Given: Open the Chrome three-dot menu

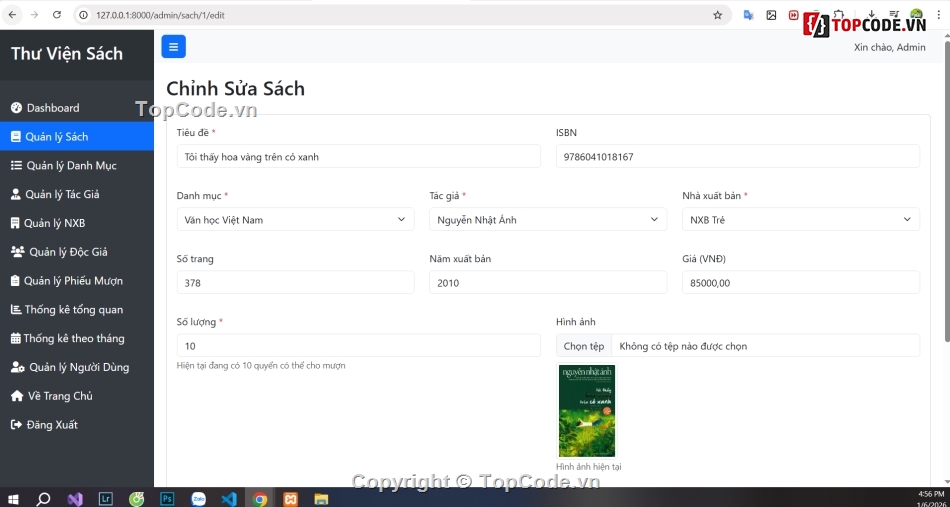Looking at the screenshot, I should coord(938,15).
